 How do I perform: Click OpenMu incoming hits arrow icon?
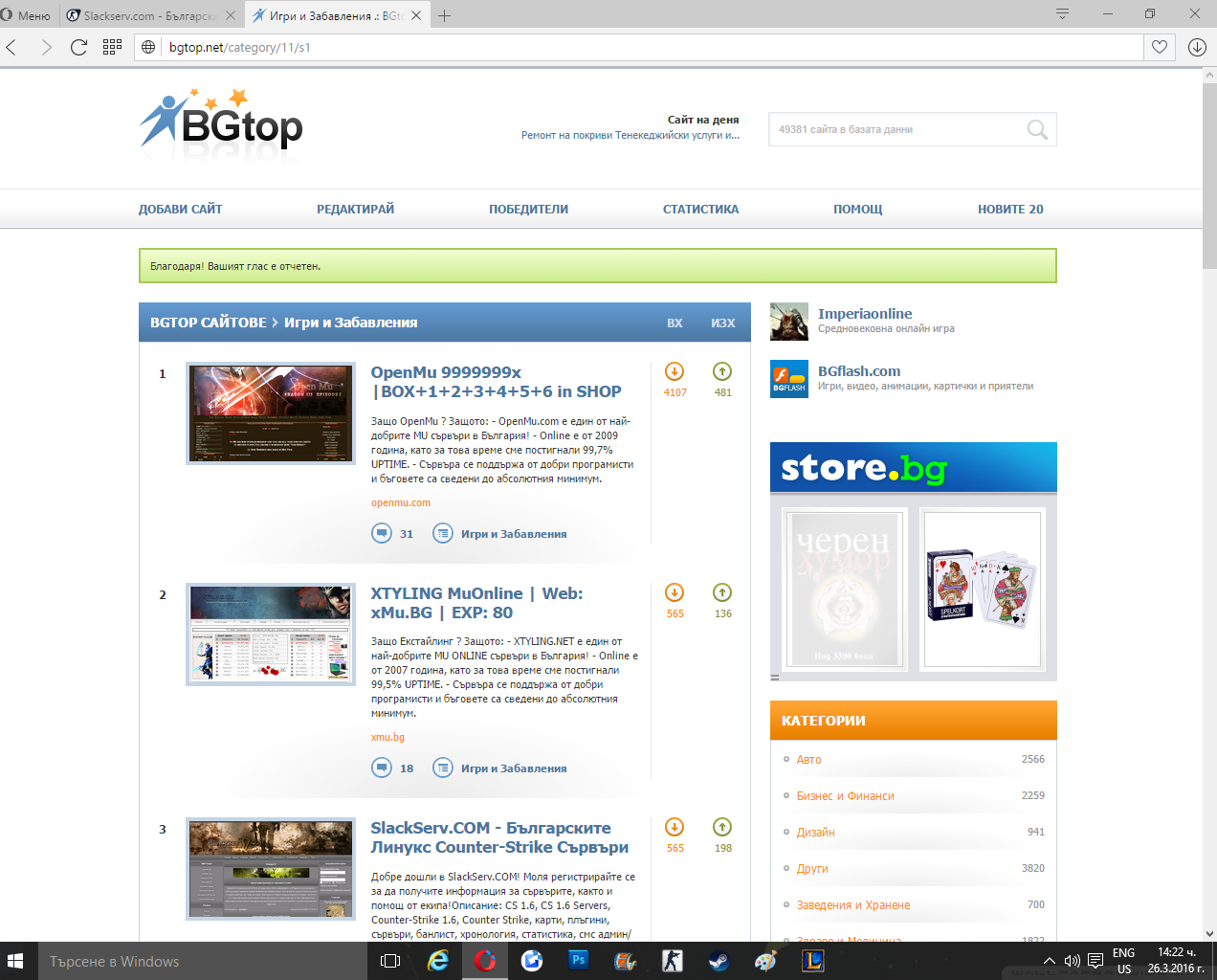point(675,371)
